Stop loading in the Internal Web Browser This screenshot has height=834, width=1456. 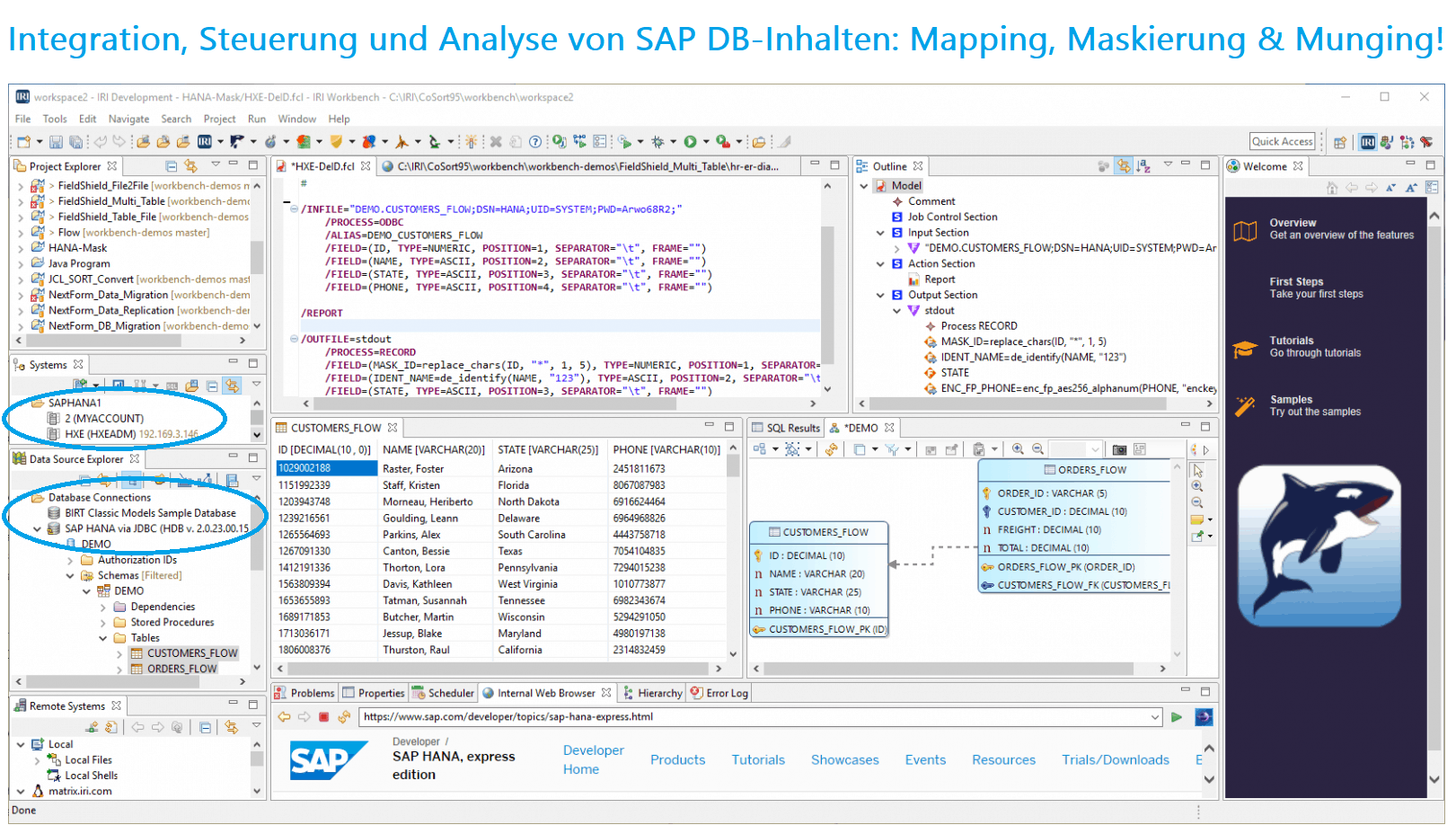click(x=324, y=717)
